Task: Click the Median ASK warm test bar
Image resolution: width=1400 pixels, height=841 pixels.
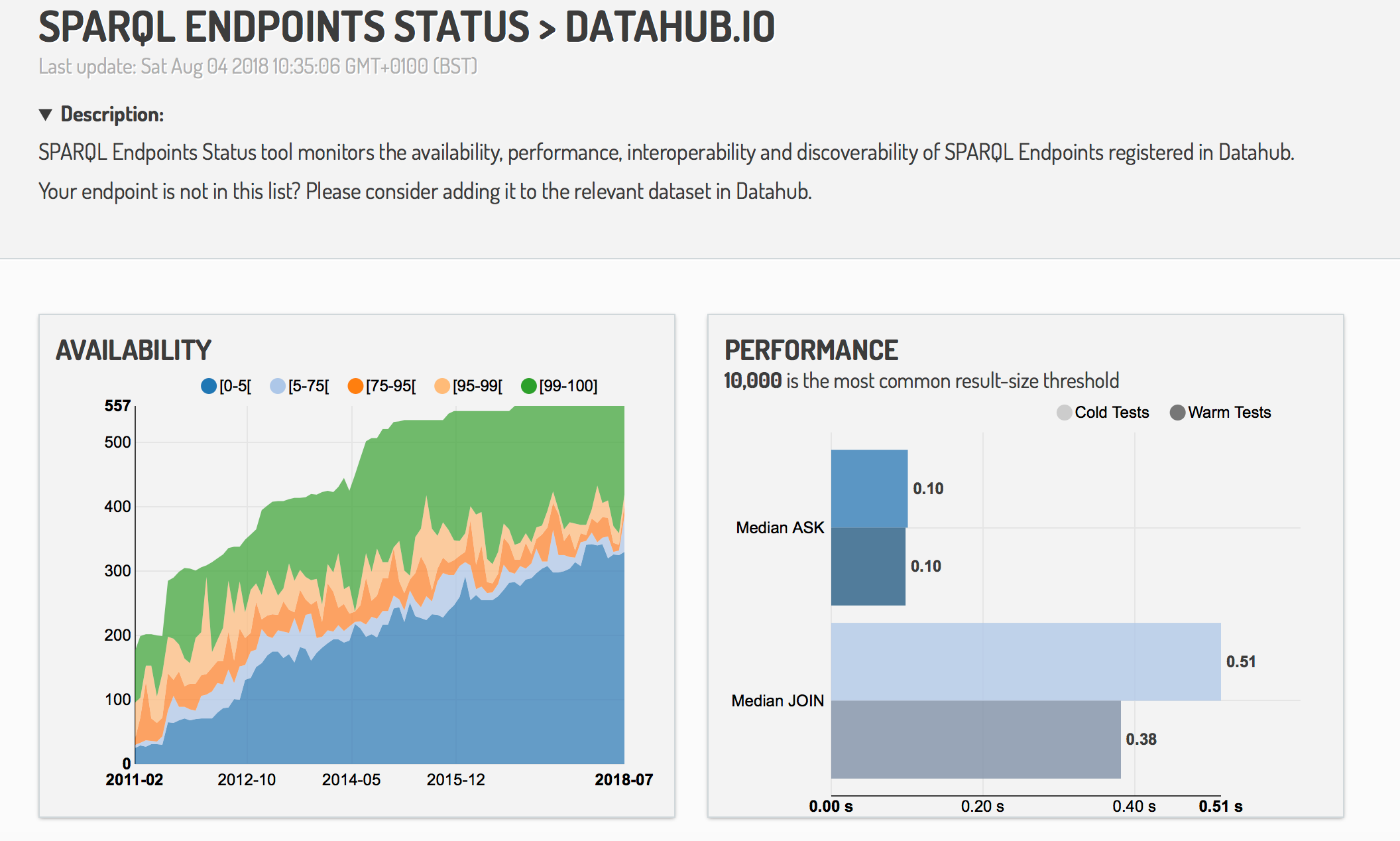Action: [868, 566]
